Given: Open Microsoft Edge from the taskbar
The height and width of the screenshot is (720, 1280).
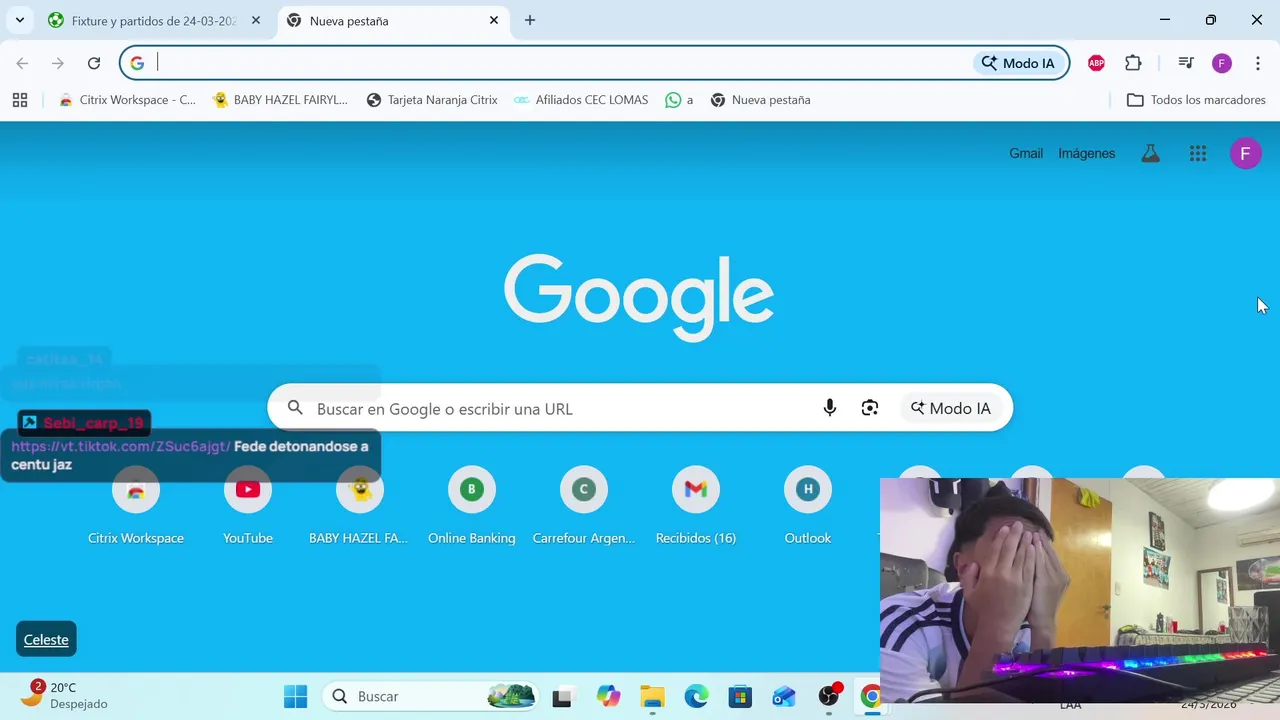Looking at the screenshot, I should point(696,696).
